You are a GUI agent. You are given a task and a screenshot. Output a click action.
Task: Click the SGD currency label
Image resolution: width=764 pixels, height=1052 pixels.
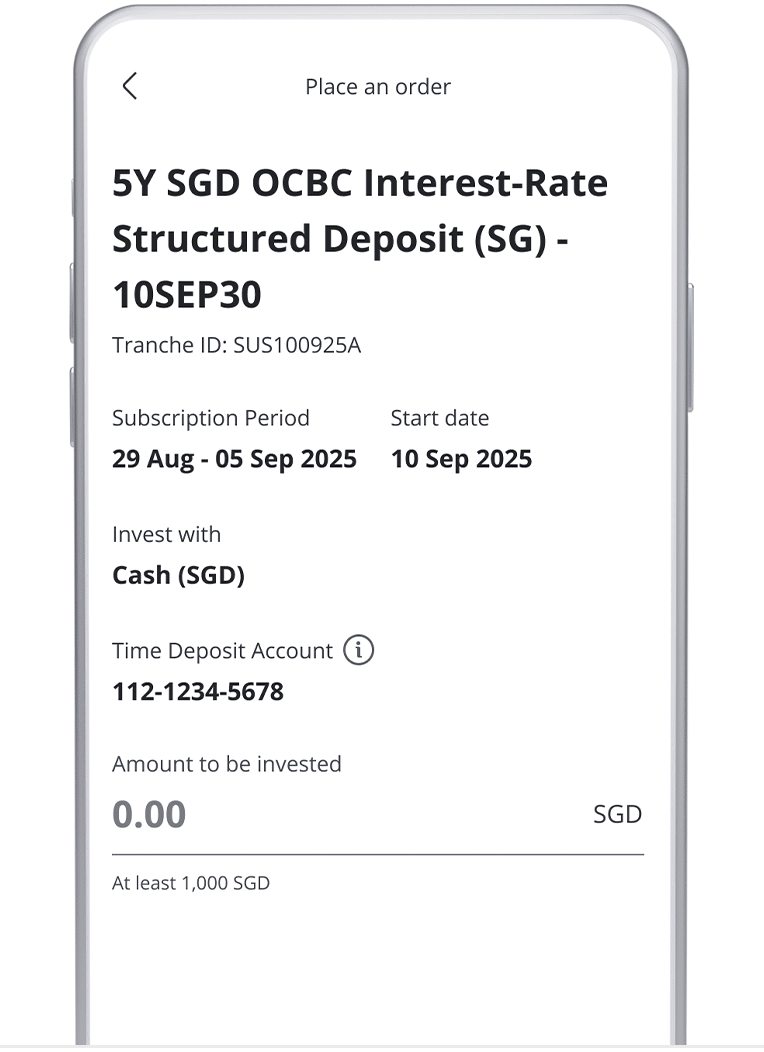617,815
